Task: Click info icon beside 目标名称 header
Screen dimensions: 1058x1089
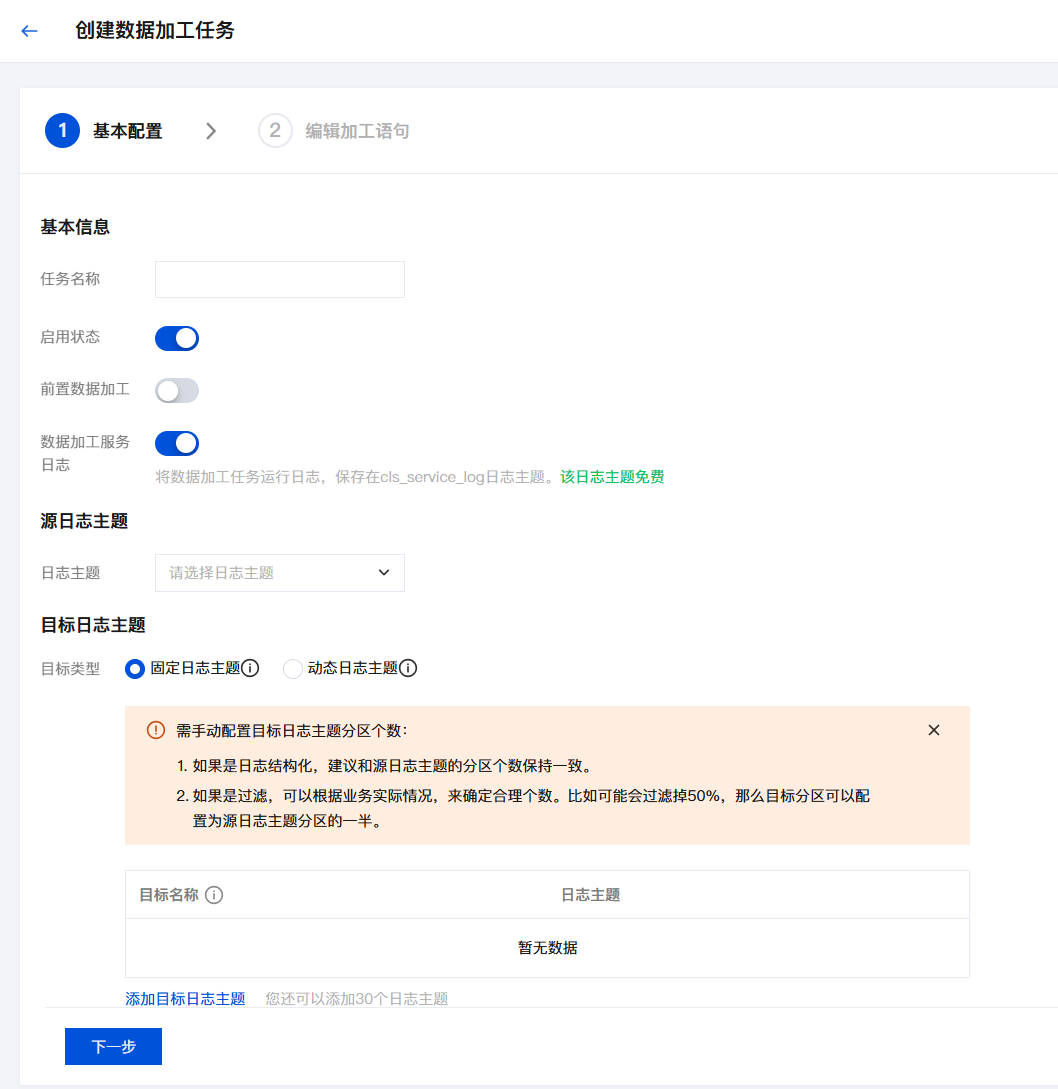Action: [x=214, y=895]
